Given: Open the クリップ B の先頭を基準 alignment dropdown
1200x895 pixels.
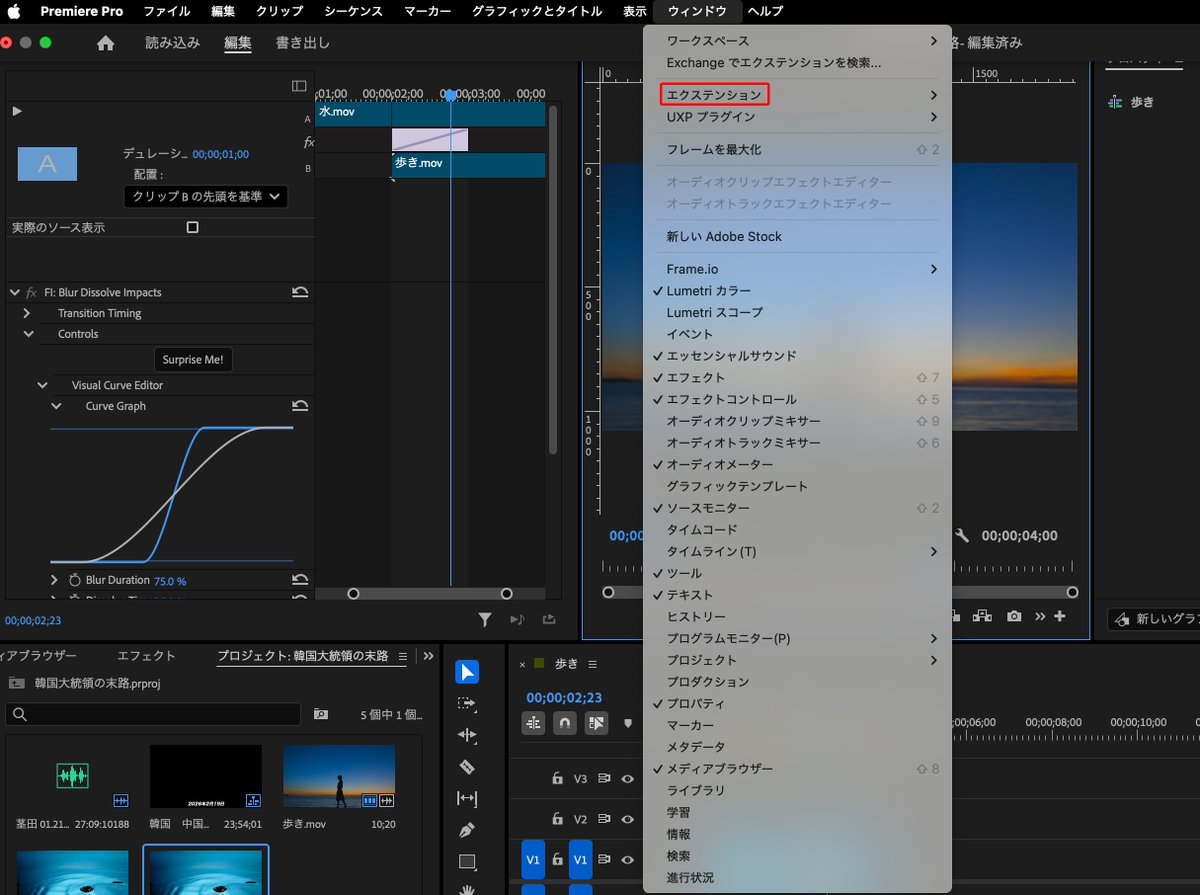Looking at the screenshot, I should point(206,196).
